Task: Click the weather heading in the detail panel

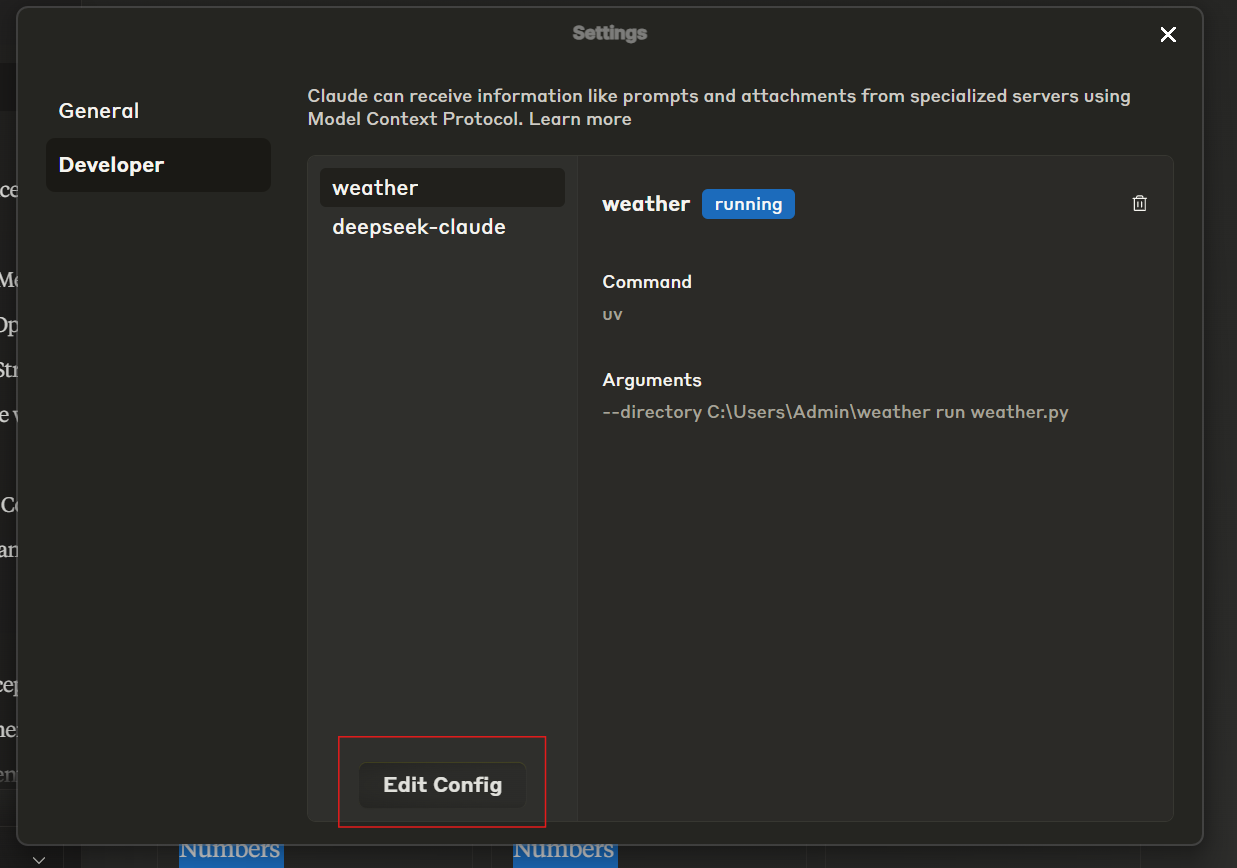Action: (645, 204)
